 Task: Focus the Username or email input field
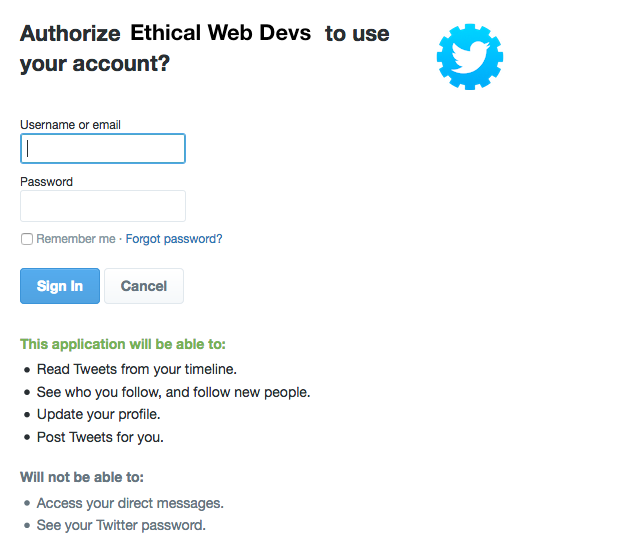pyautogui.click(x=103, y=148)
